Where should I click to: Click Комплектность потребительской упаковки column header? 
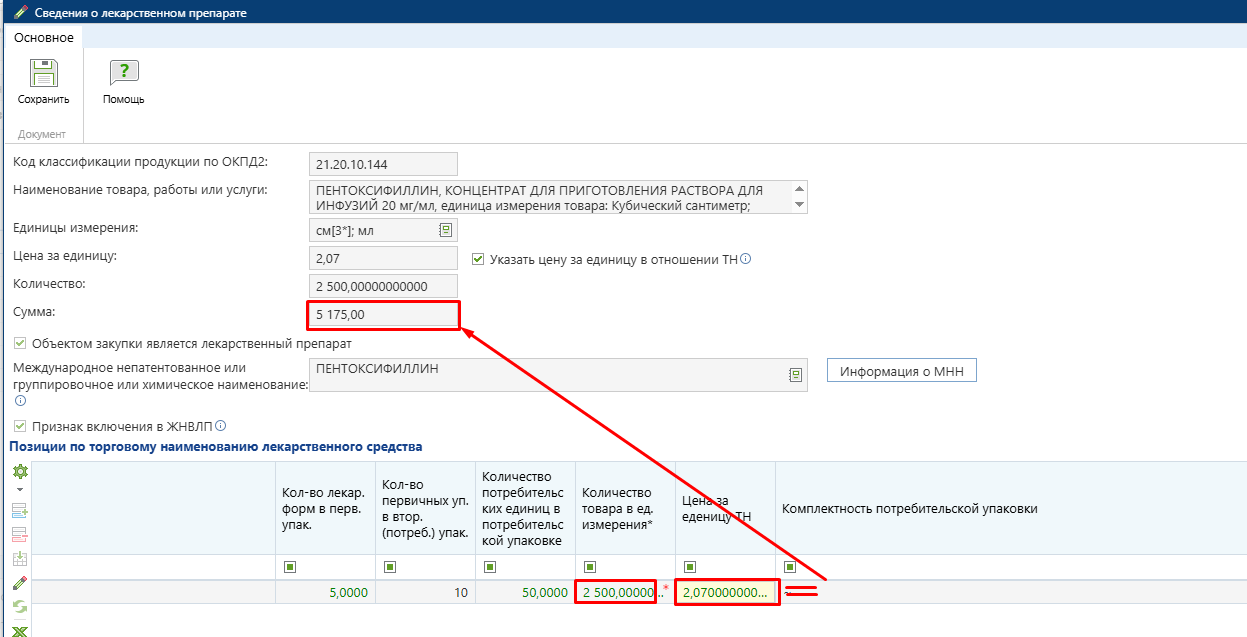pos(909,509)
